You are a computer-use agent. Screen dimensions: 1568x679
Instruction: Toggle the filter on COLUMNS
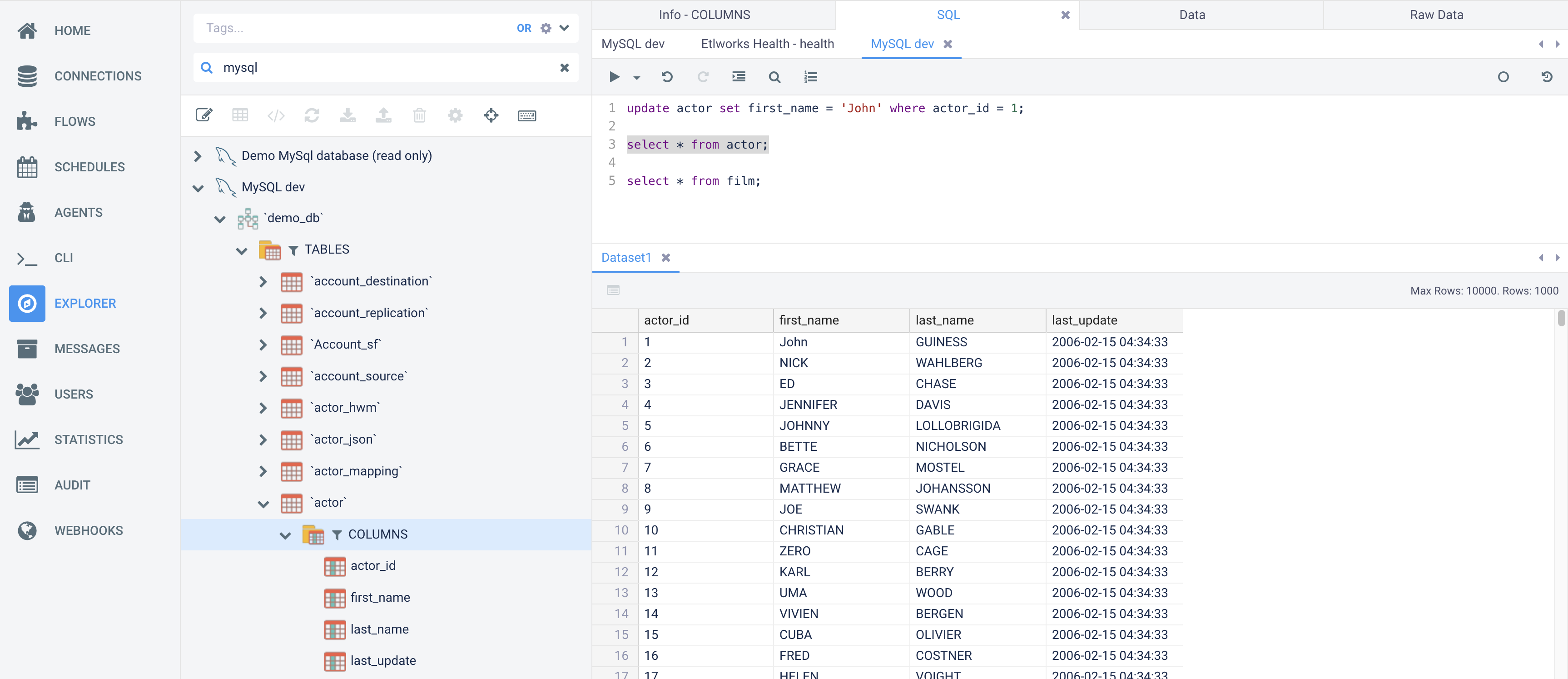pyautogui.click(x=338, y=534)
